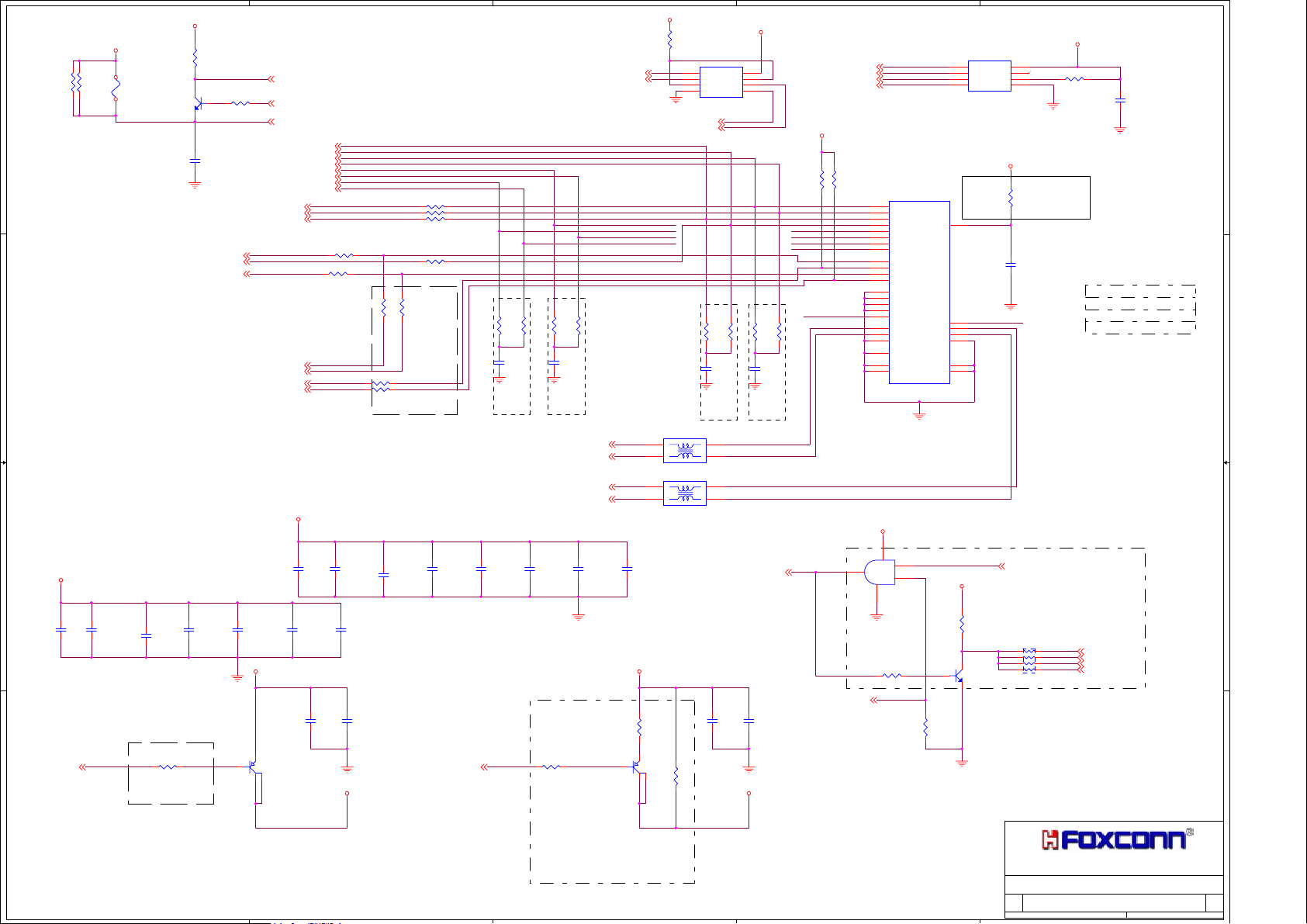Select the tall blue IC block
The height and width of the screenshot is (924, 1307).
(x=919, y=292)
